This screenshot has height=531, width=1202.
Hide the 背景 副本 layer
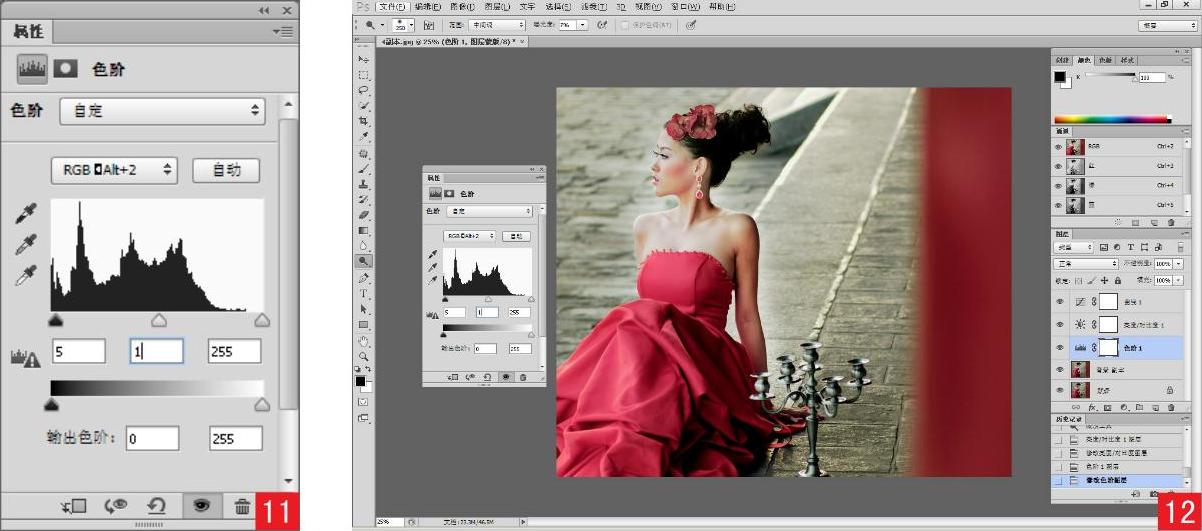[x=1060, y=370]
